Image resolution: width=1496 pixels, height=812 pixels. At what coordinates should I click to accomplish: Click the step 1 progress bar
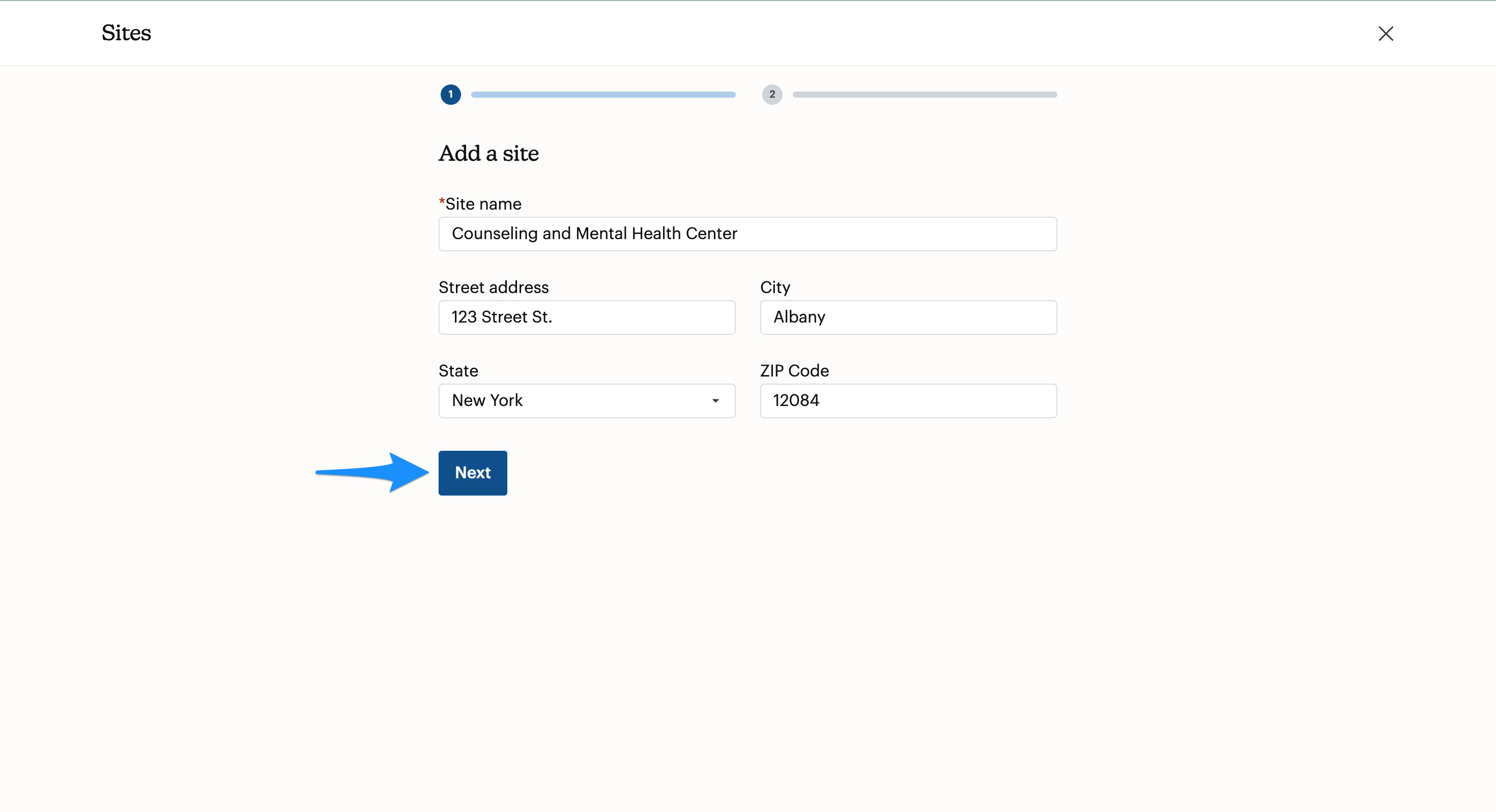603,95
